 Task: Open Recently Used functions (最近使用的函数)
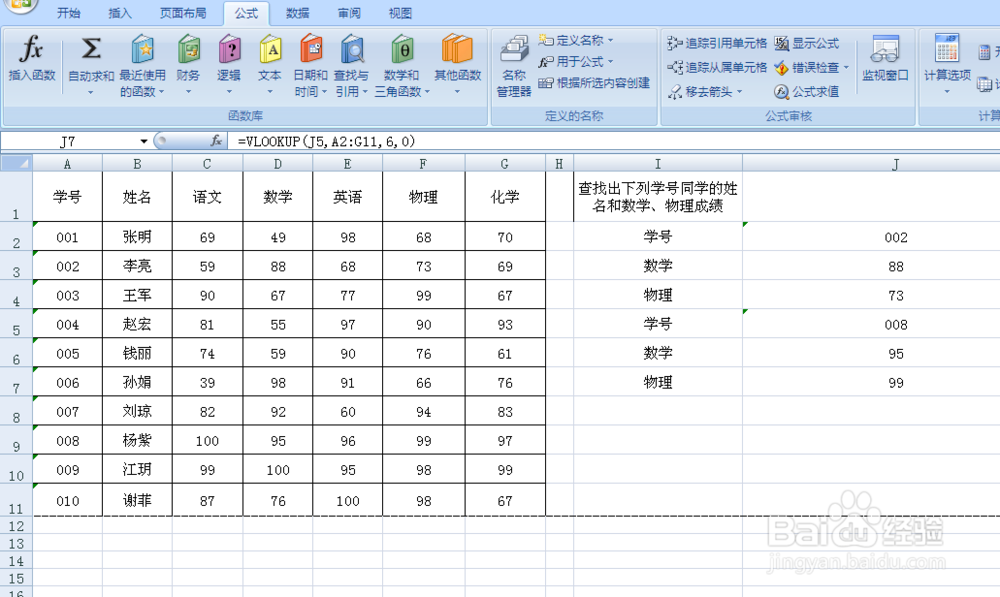[142, 66]
